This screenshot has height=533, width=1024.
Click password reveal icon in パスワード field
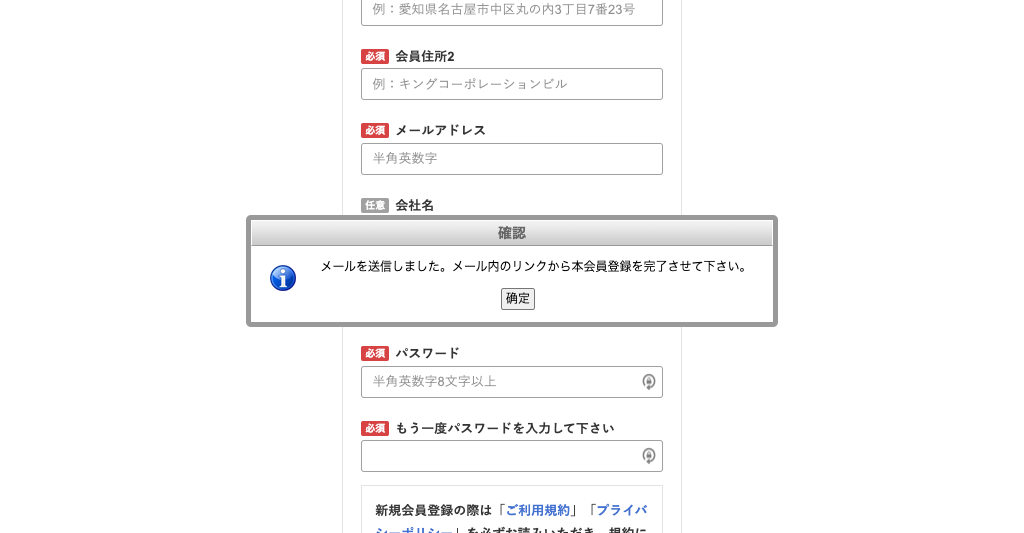pyautogui.click(x=648, y=381)
